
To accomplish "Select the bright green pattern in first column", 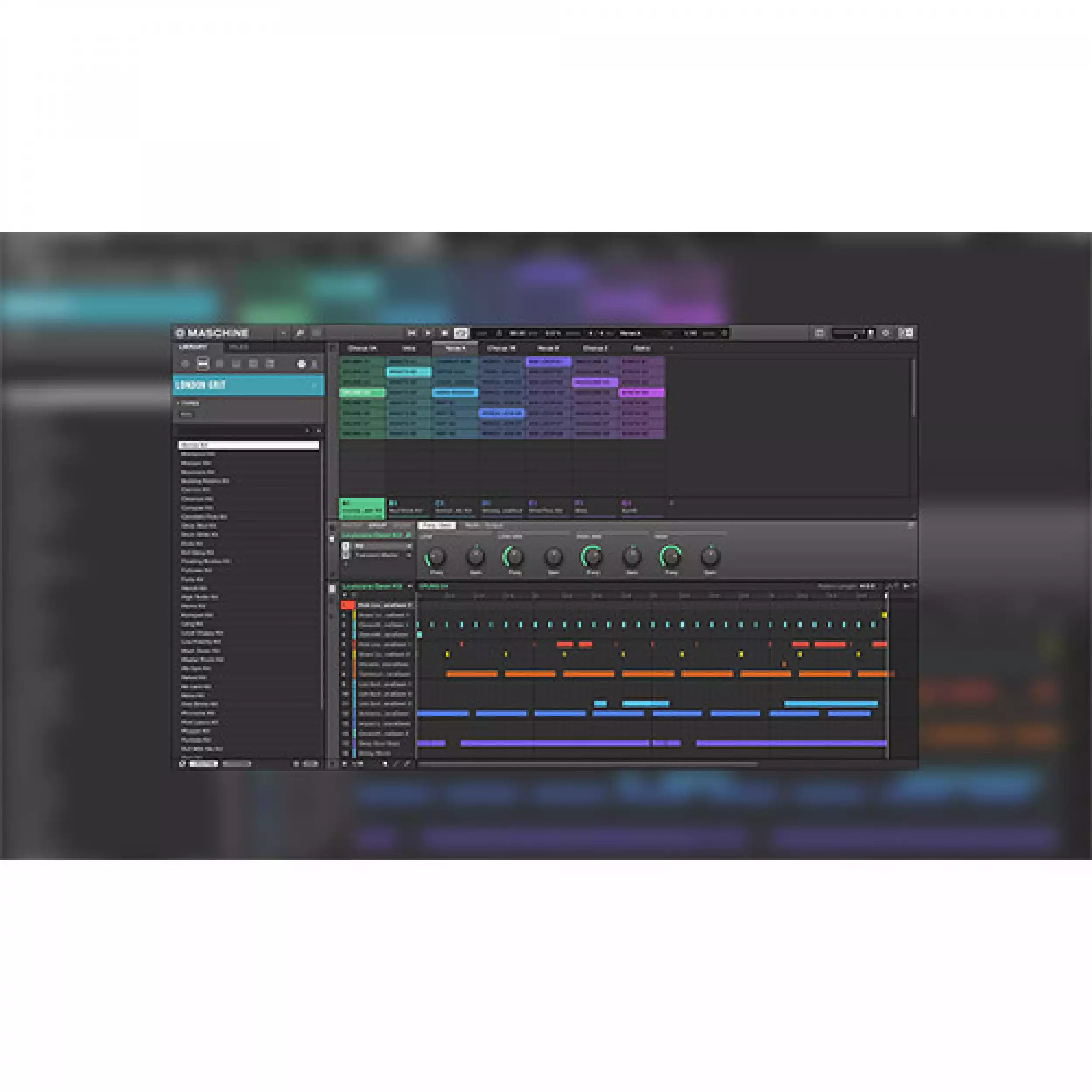I will pos(362,392).
